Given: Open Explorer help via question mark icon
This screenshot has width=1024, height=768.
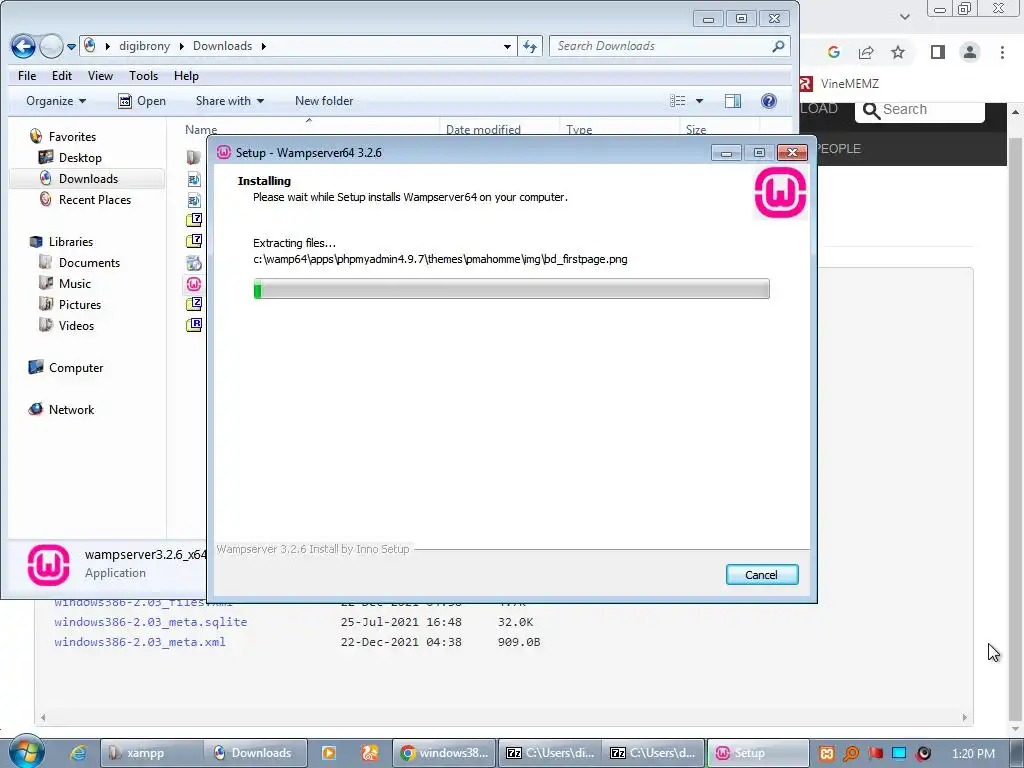Looking at the screenshot, I should click(769, 101).
